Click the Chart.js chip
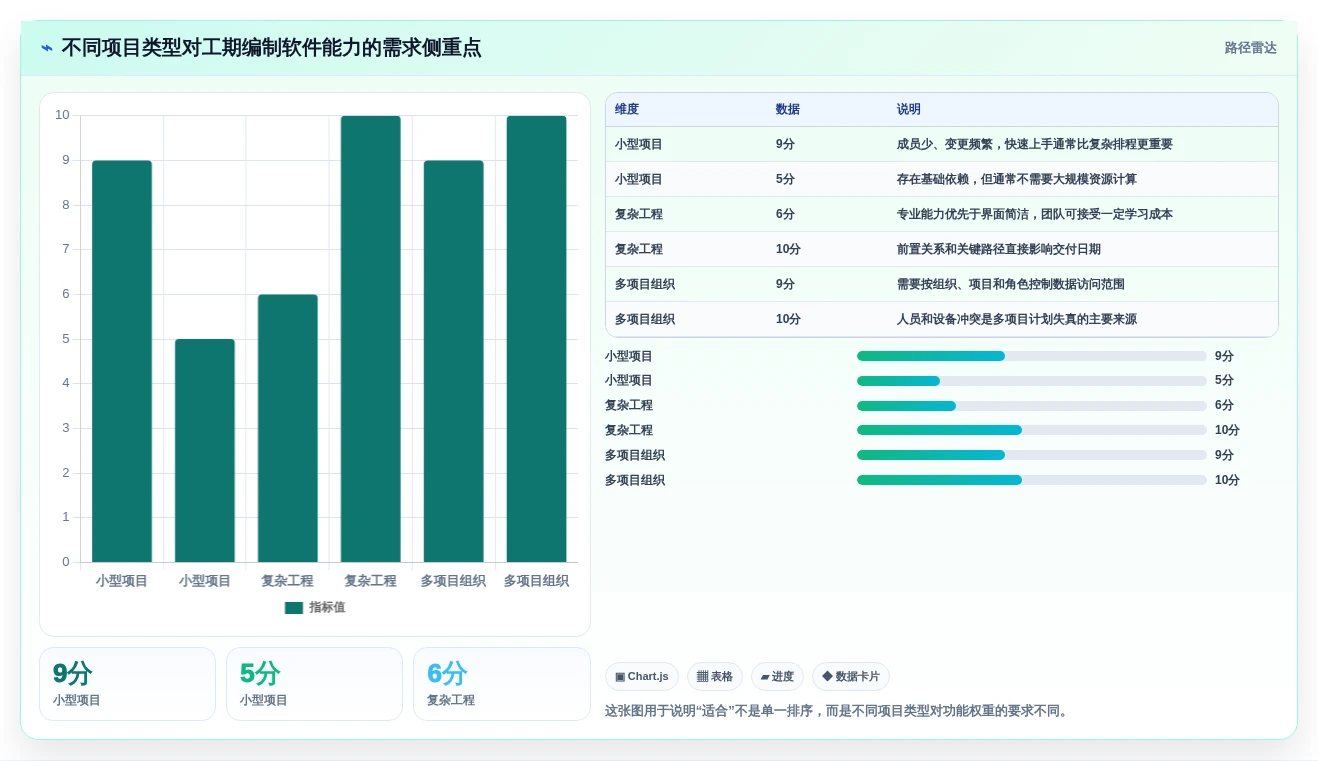The image size is (1318, 761). coord(641,677)
